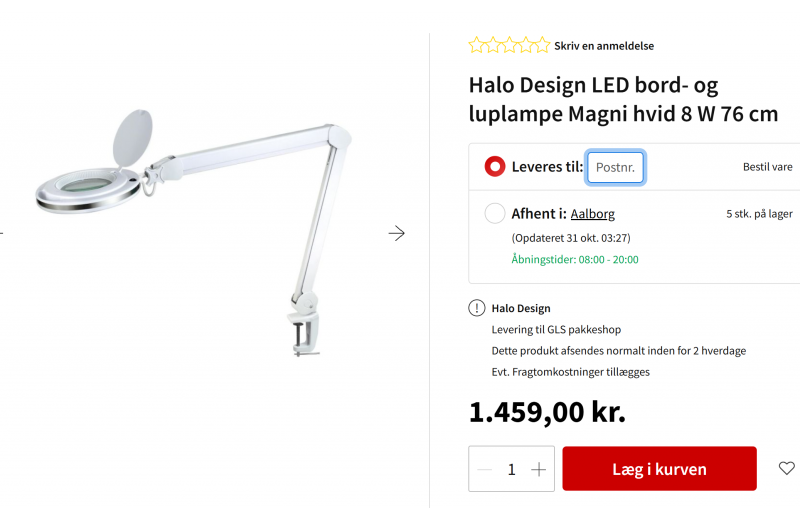Click the 'Læg i kurven' button

click(659, 469)
